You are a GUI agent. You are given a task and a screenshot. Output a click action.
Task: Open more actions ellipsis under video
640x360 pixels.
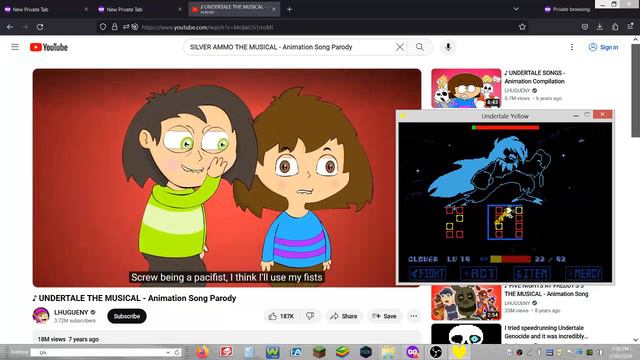[414, 316]
